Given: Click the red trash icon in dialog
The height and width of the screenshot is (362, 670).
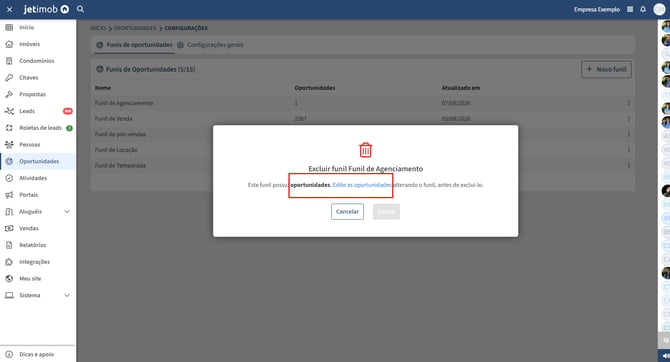Looking at the screenshot, I should click(365, 150).
